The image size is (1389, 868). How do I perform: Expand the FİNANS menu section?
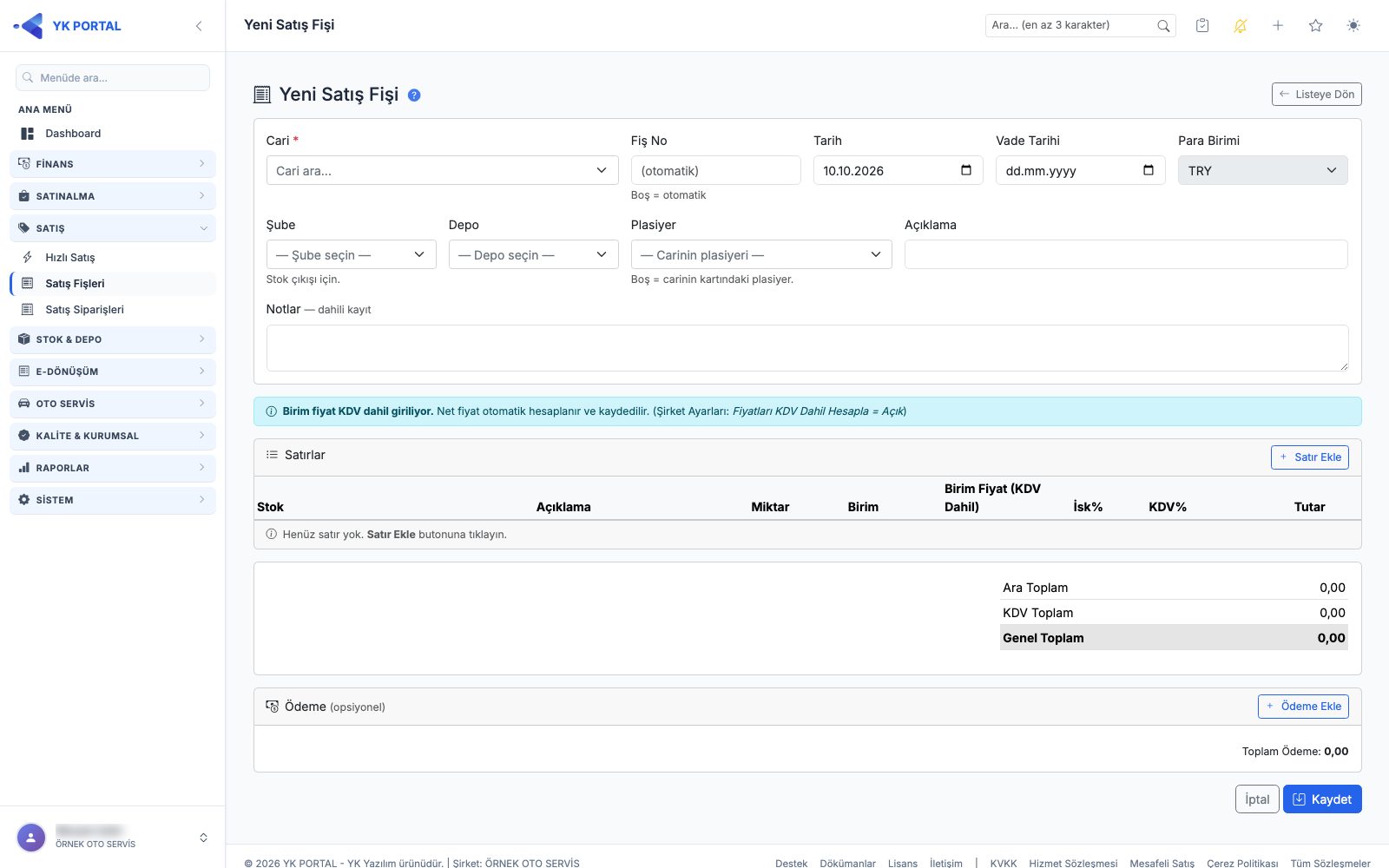pyautogui.click(x=113, y=164)
